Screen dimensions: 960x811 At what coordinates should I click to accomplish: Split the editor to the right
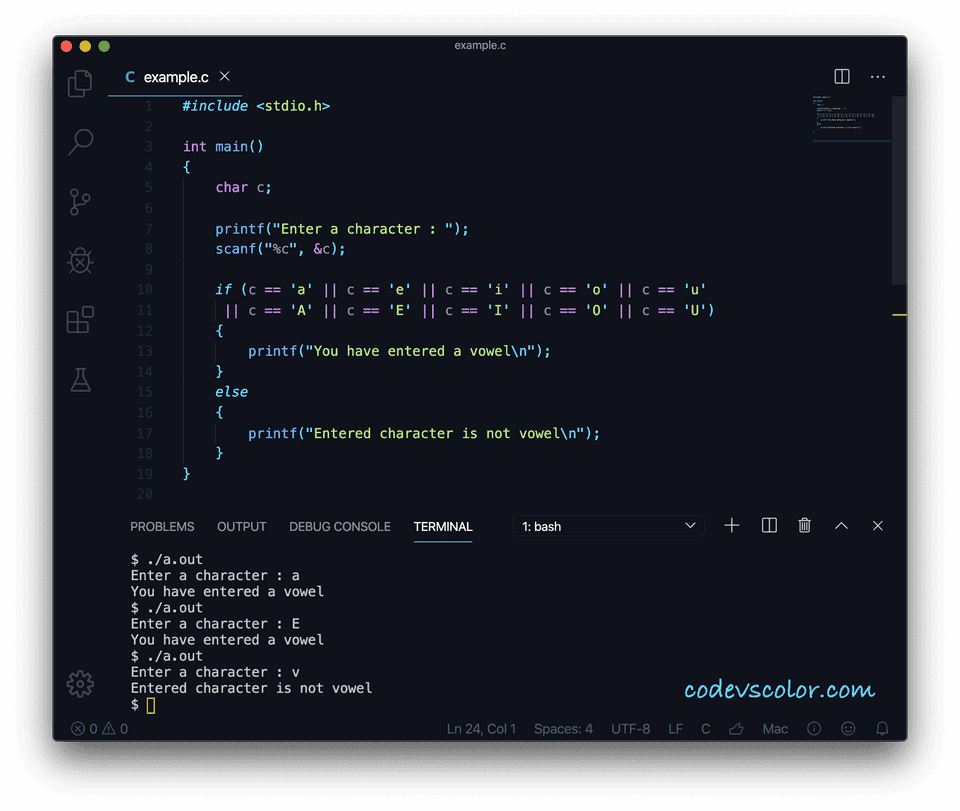pyautogui.click(x=842, y=77)
